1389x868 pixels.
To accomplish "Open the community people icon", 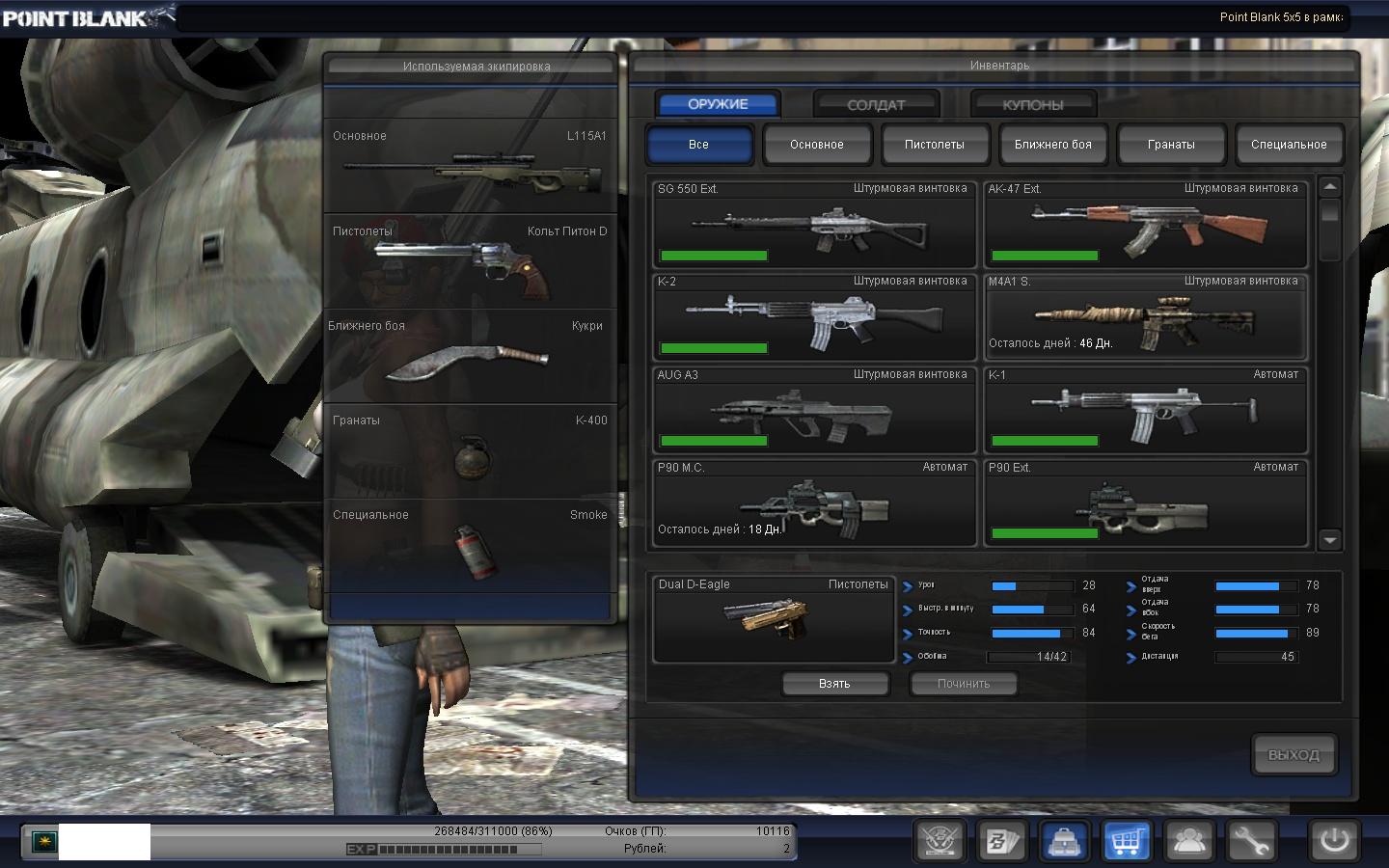I will coord(1189,841).
